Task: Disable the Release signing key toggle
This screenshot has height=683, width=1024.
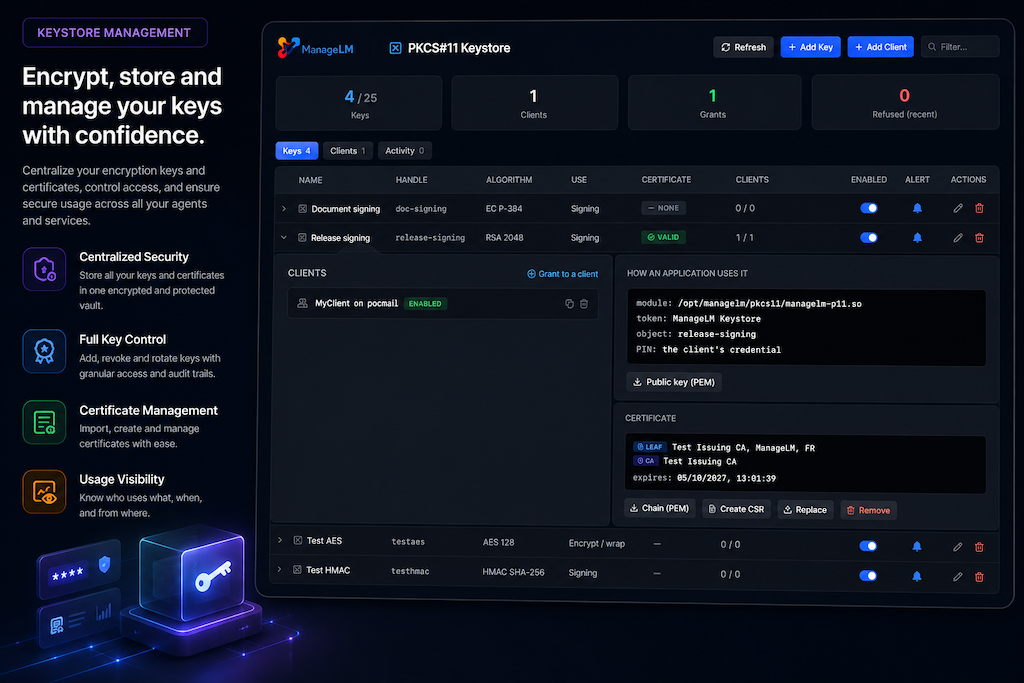Action: pos(869,238)
